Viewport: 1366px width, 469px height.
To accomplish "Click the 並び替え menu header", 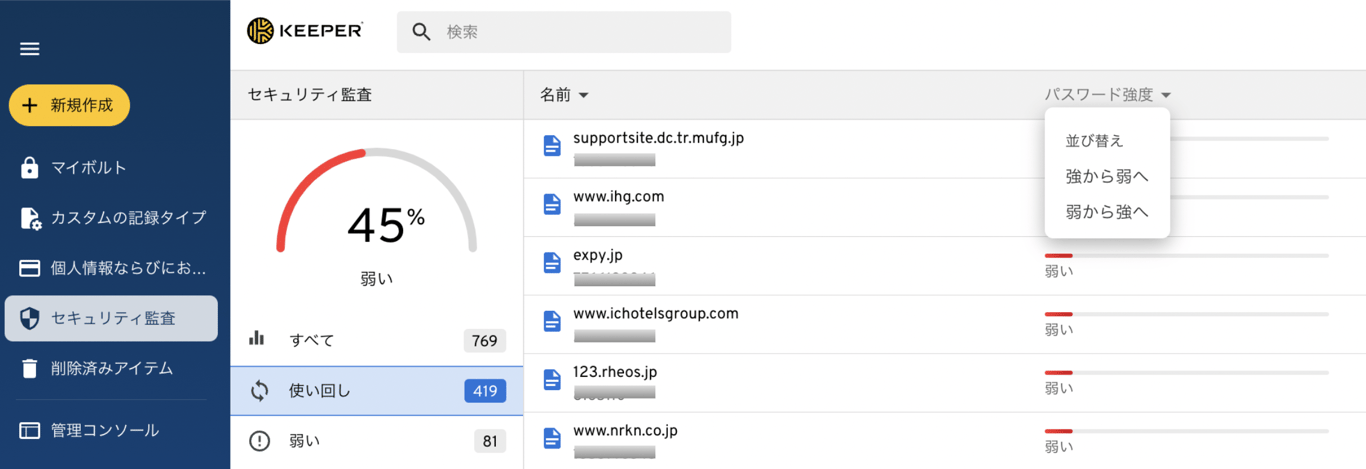I will pyautogui.click(x=1095, y=141).
